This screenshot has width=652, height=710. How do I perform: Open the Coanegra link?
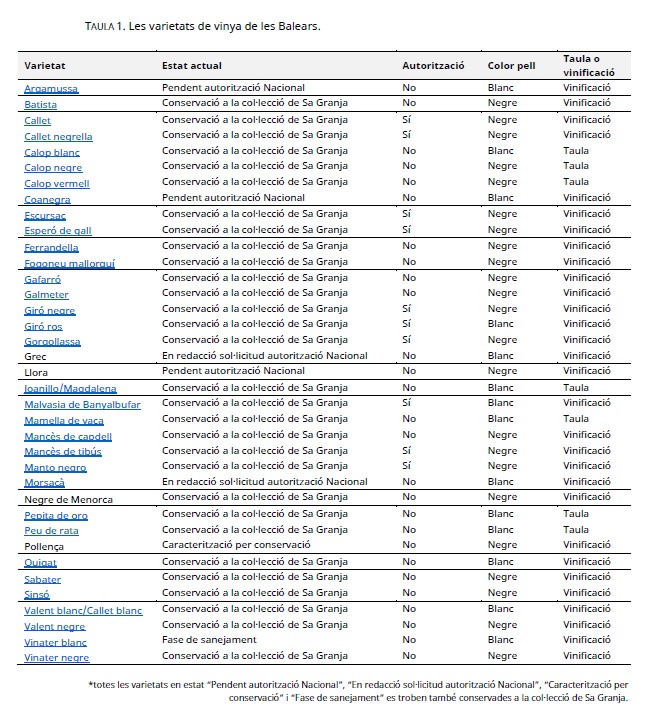point(47,199)
